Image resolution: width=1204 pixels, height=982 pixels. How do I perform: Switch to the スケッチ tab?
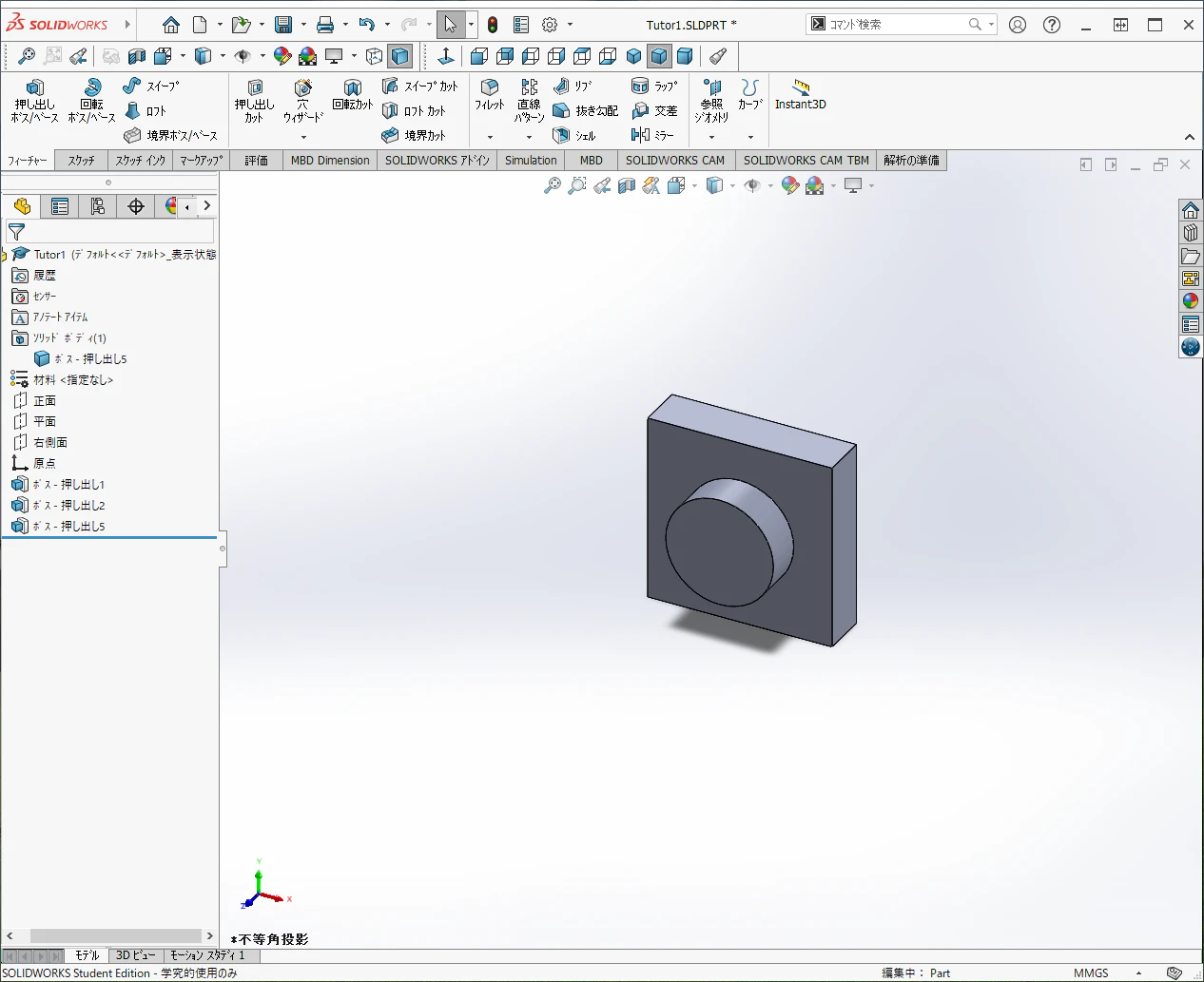pyautogui.click(x=82, y=161)
